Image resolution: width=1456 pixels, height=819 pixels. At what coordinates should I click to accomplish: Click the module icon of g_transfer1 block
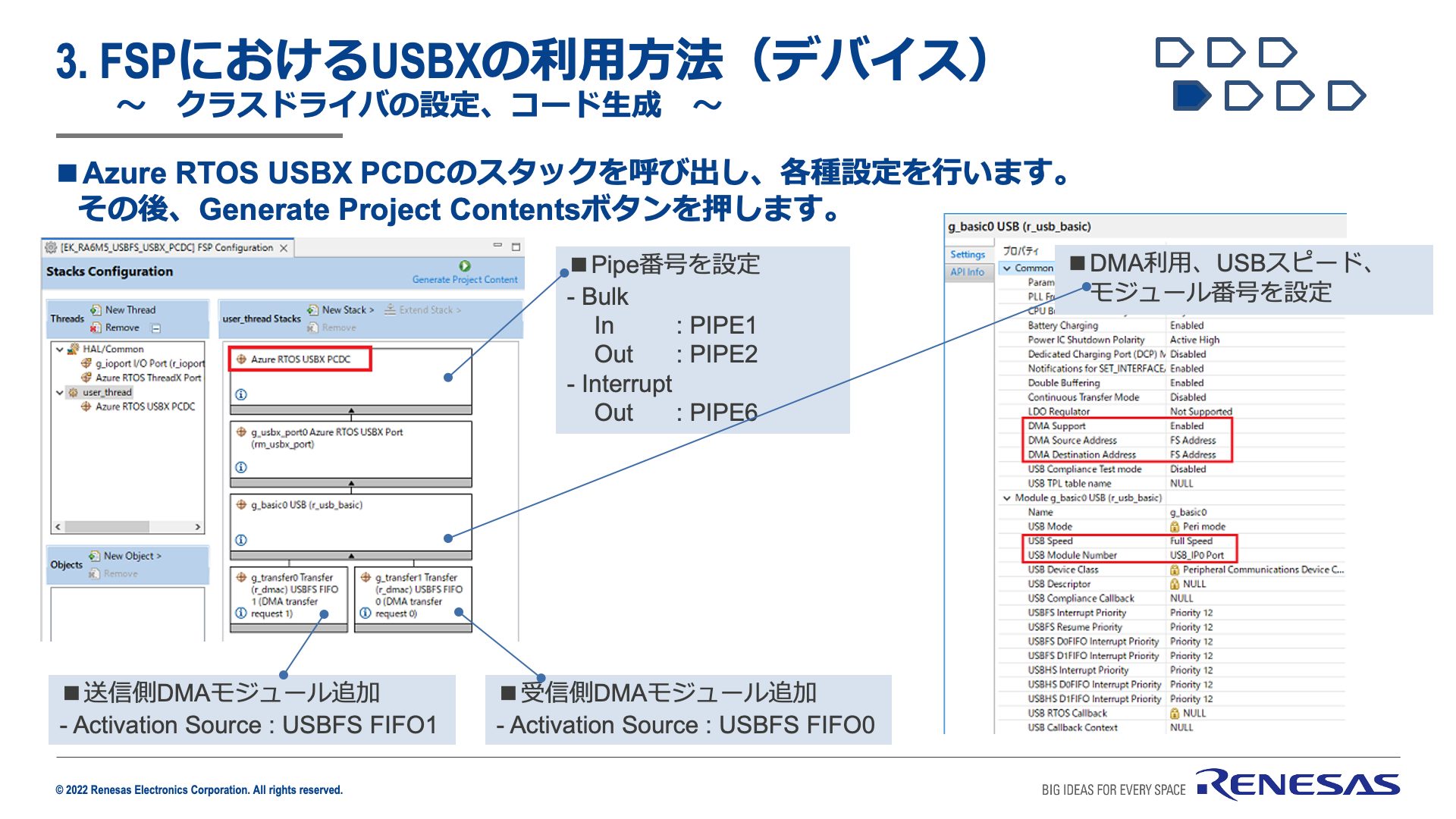tap(366, 578)
